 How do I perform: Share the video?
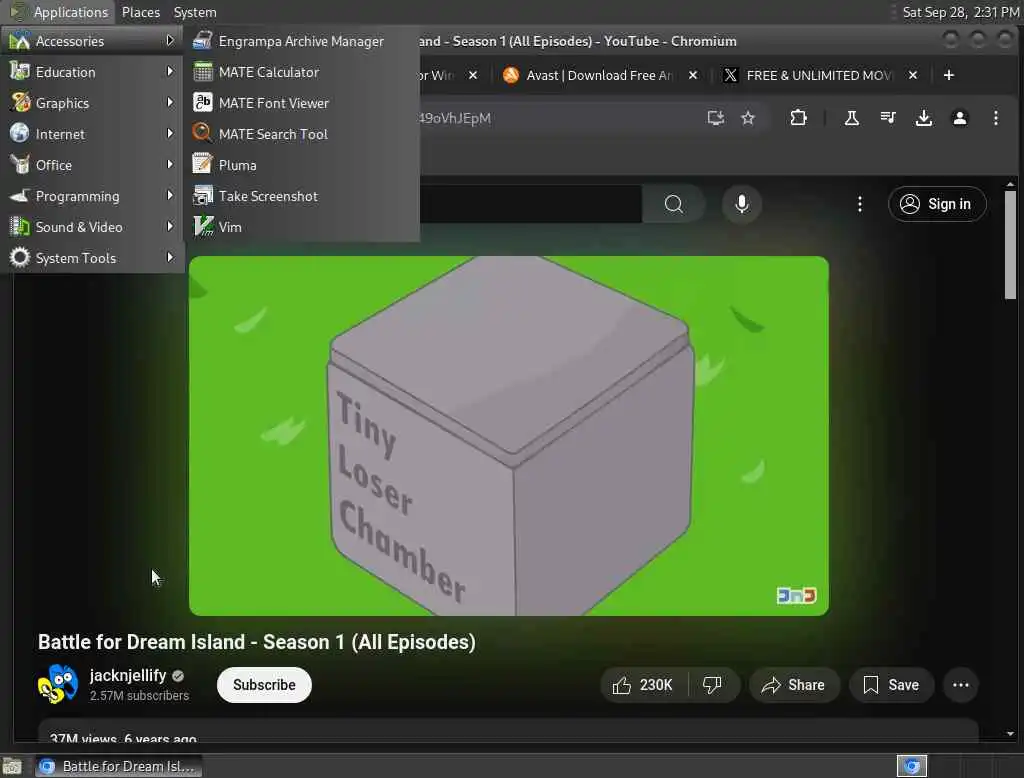[x=793, y=685]
